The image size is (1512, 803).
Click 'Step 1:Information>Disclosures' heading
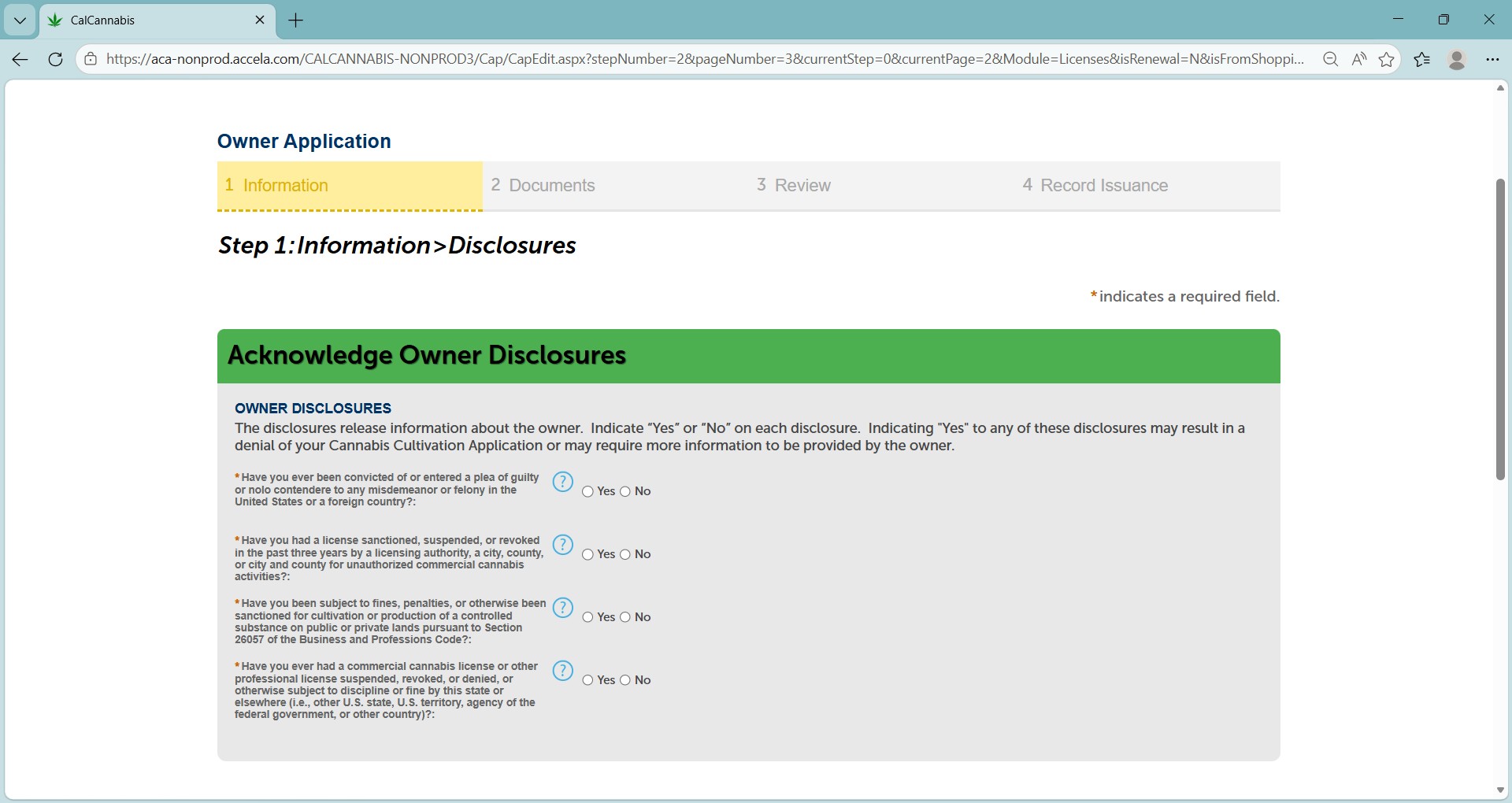(397, 246)
